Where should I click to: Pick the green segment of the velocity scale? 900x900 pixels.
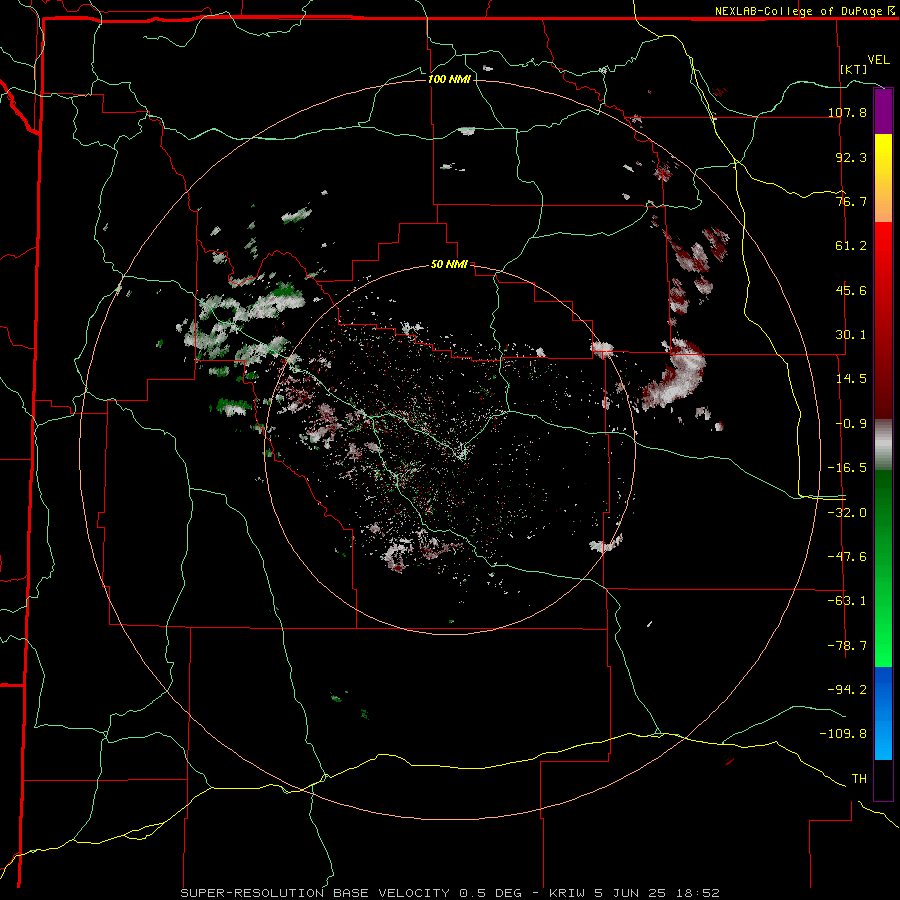(x=883, y=568)
